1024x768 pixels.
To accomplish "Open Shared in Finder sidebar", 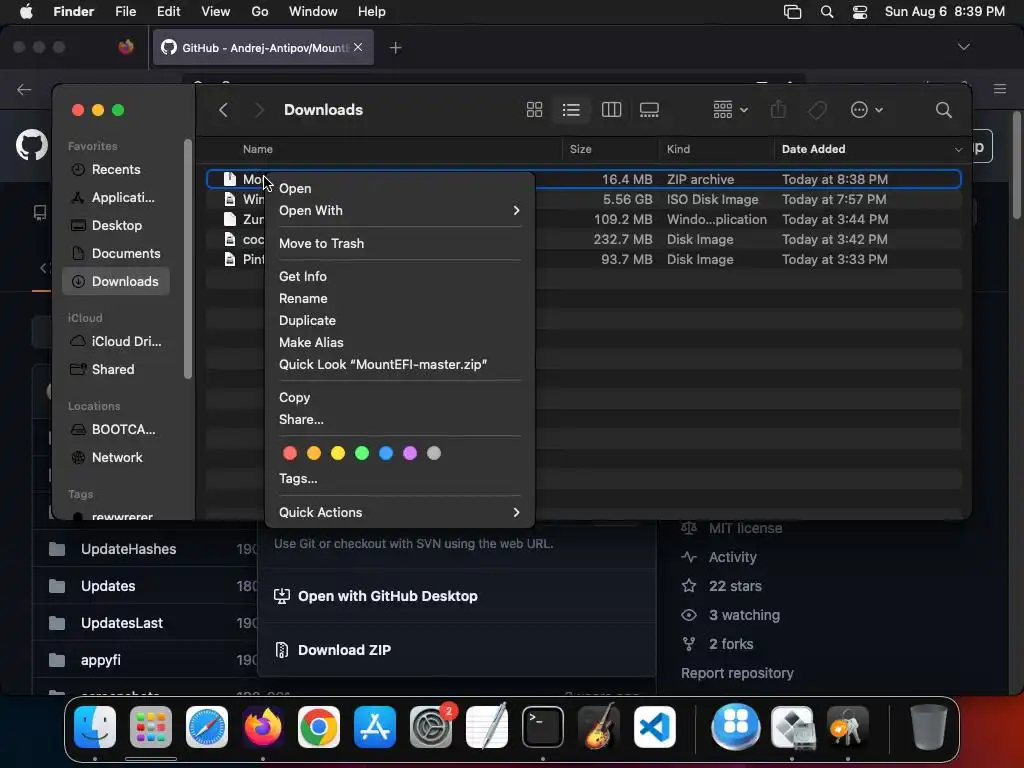I will (116, 370).
